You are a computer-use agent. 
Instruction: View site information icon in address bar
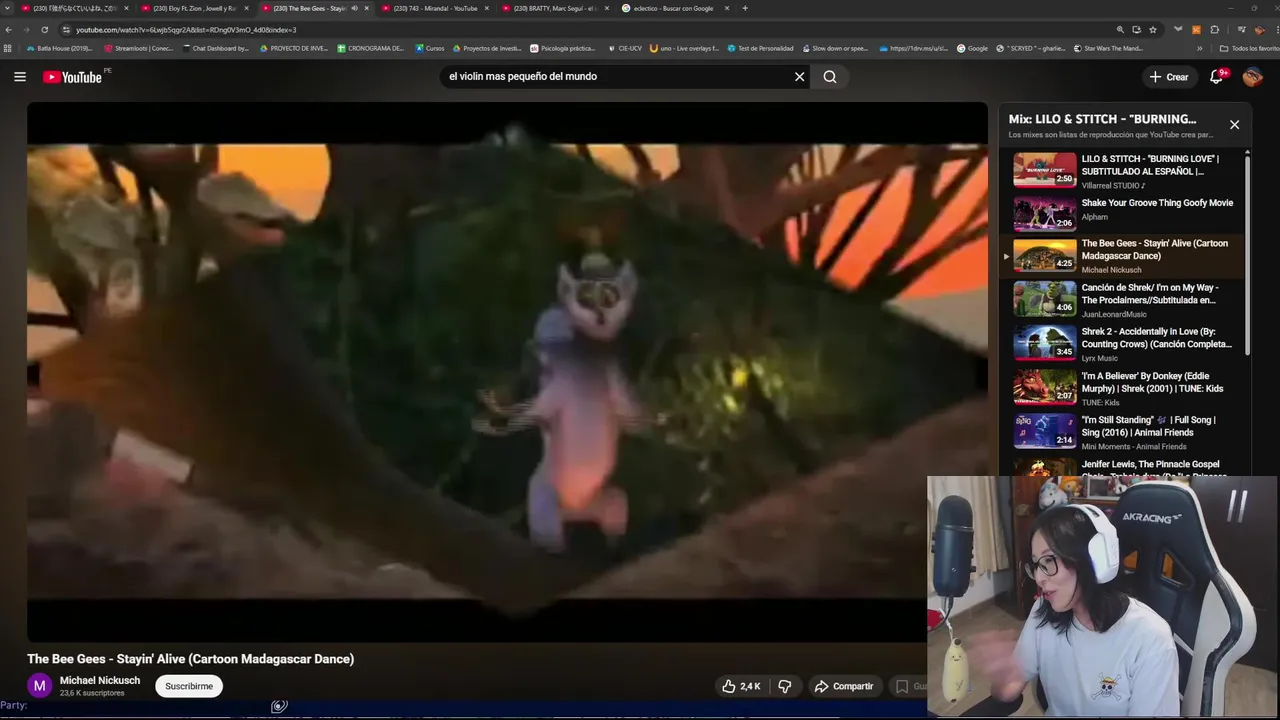[66, 30]
